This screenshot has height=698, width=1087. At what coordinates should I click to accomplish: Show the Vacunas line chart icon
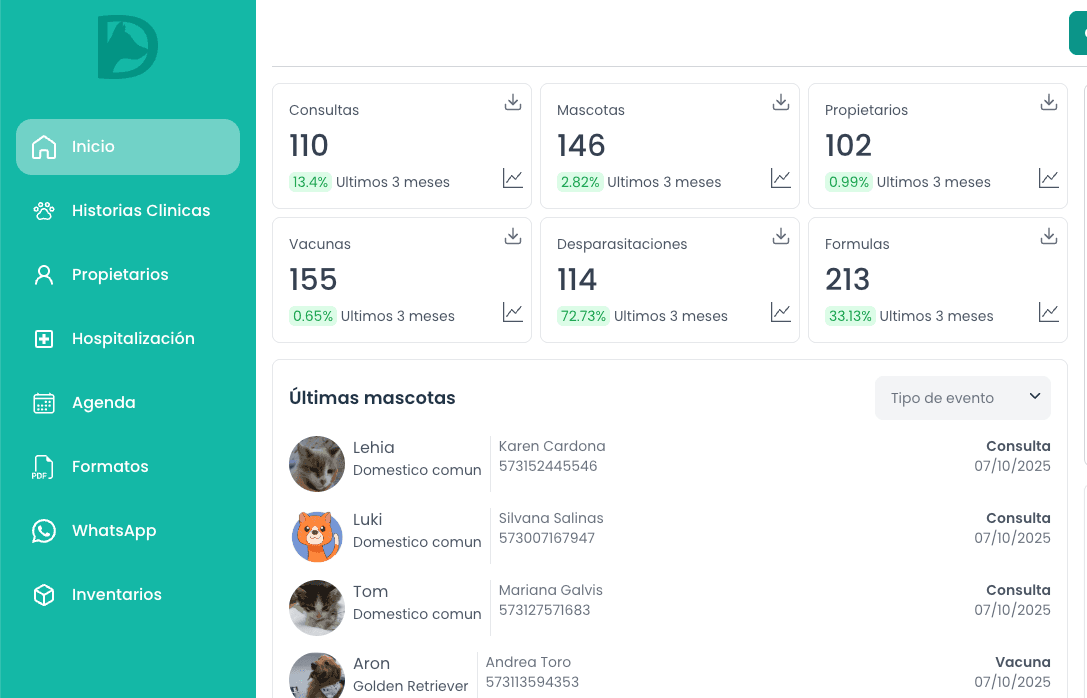pyautogui.click(x=513, y=313)
